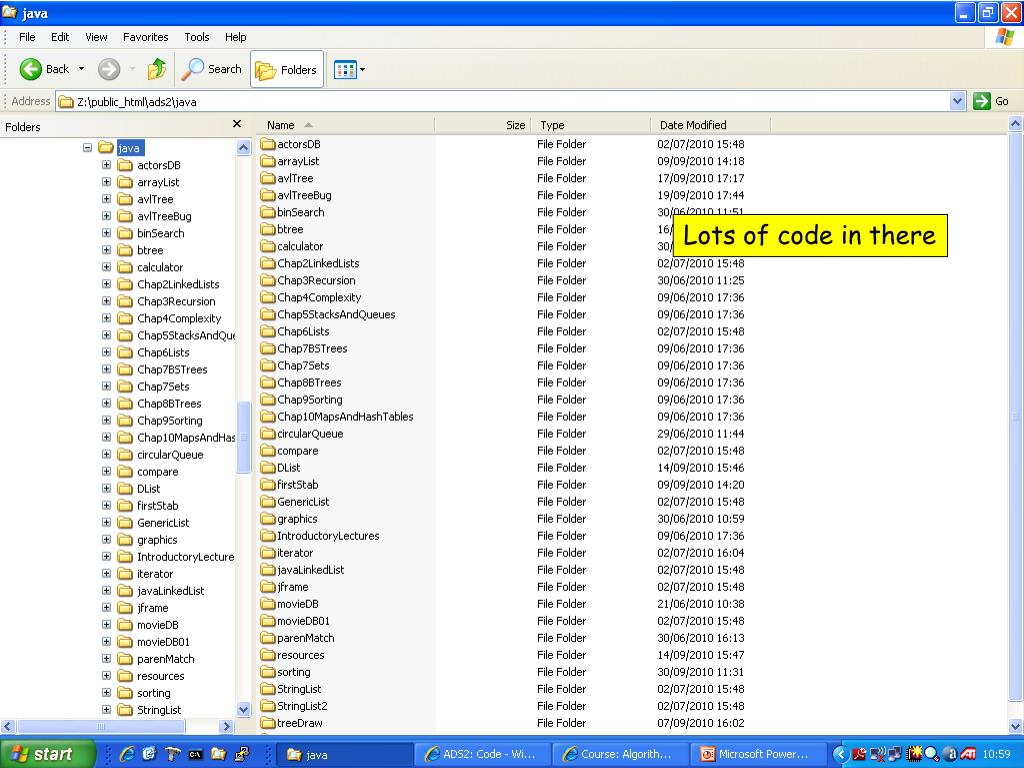Select the binSearch folder icon in list
Screen dimensions: 1024x768
268,212
